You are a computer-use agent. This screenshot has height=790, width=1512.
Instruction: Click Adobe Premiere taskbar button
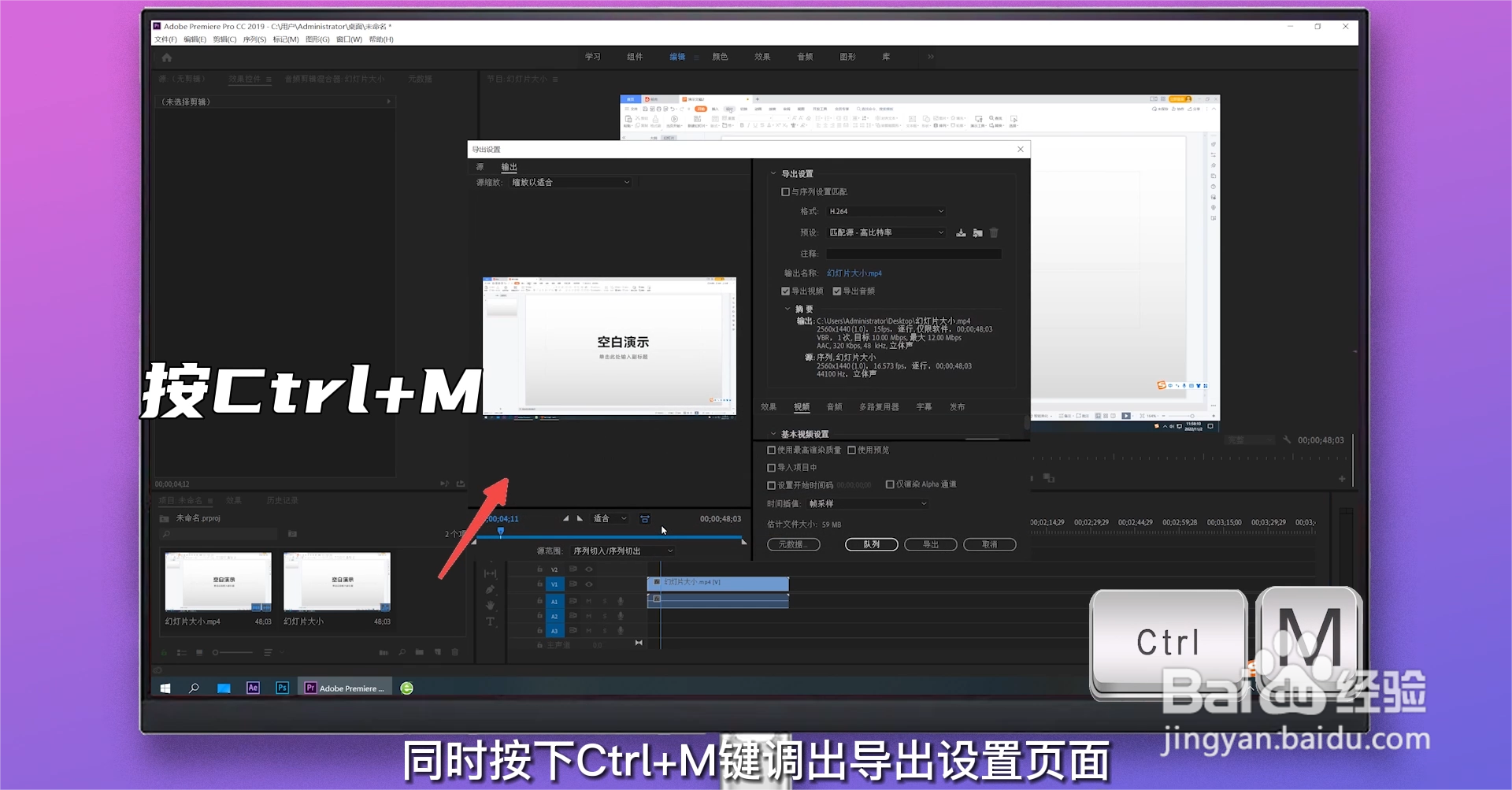coord(345,688)
